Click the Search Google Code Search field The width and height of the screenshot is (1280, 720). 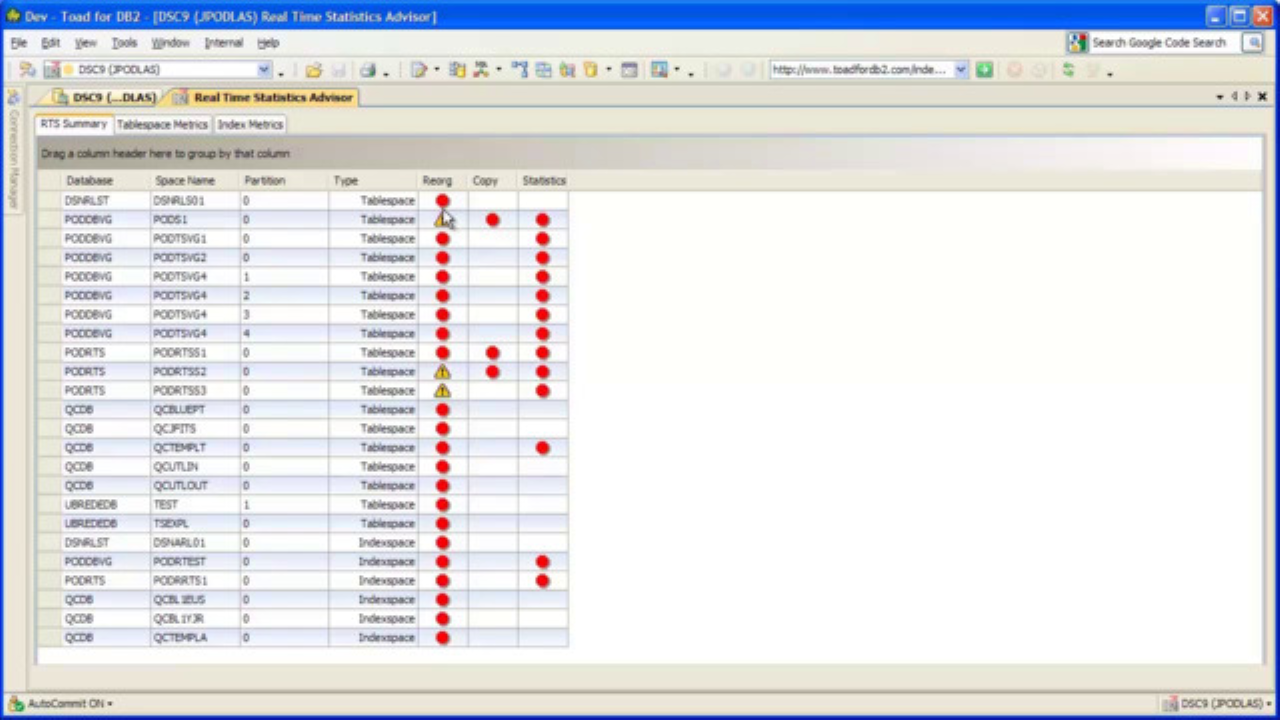[1158, 43]
